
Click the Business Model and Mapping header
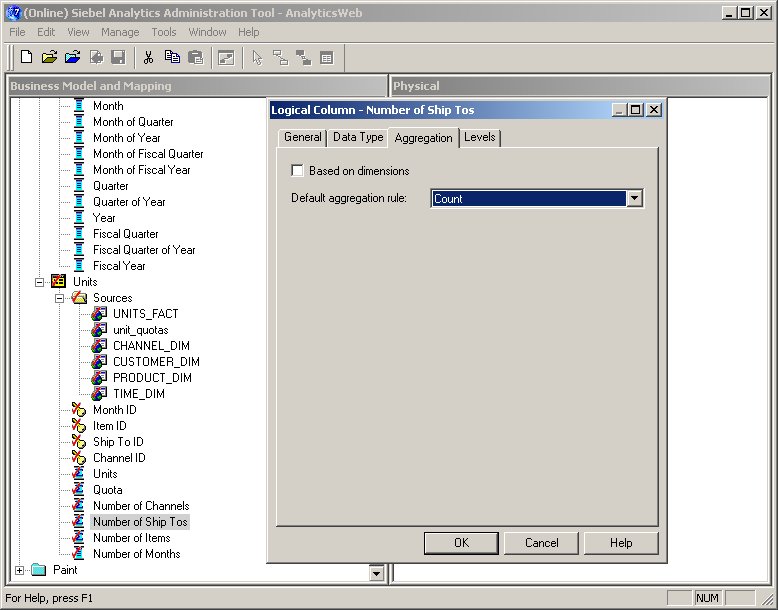point(197,86)
